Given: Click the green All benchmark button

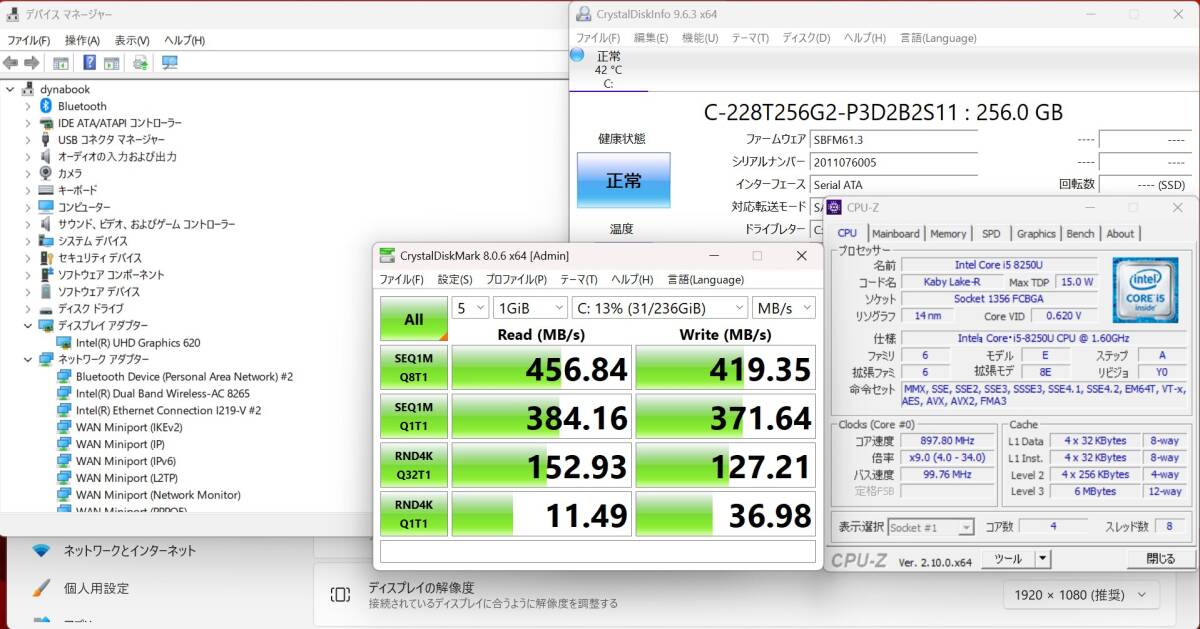Looking at the screenshot, I should 414,319.
